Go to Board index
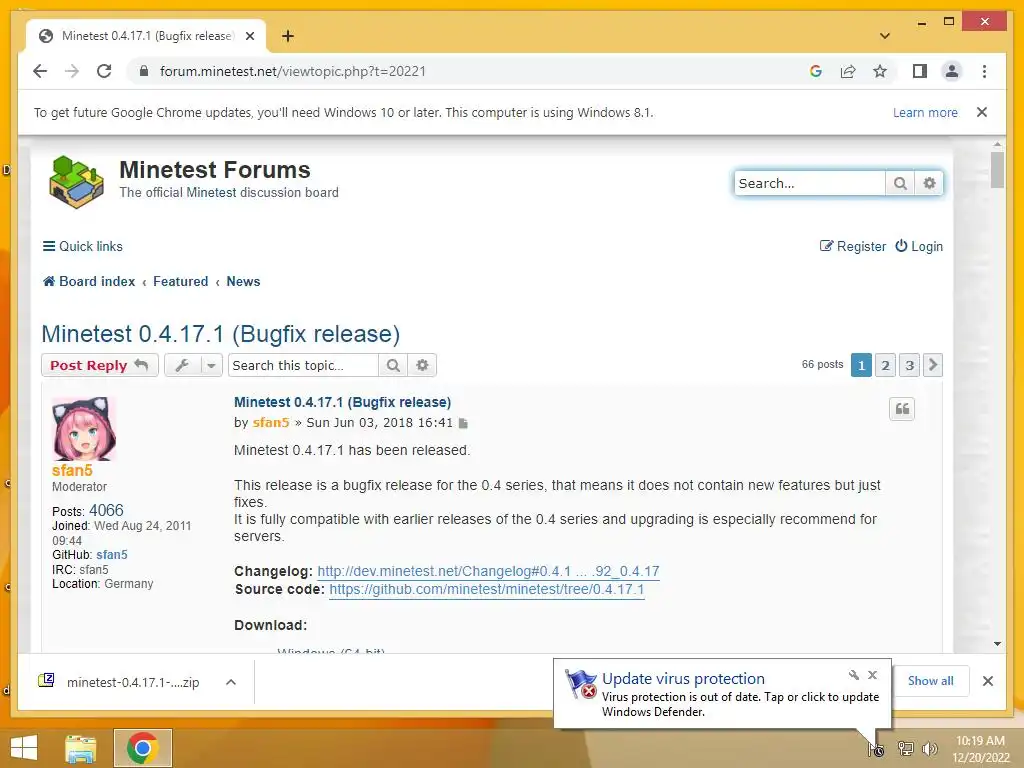 click(89, 281)
